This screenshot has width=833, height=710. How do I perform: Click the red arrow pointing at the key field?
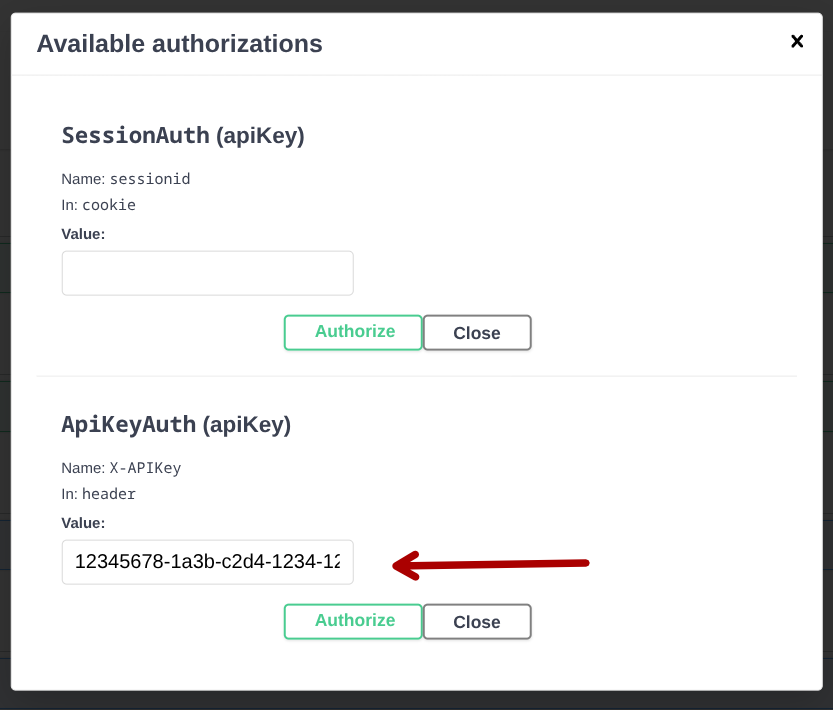tap(490, 564)
